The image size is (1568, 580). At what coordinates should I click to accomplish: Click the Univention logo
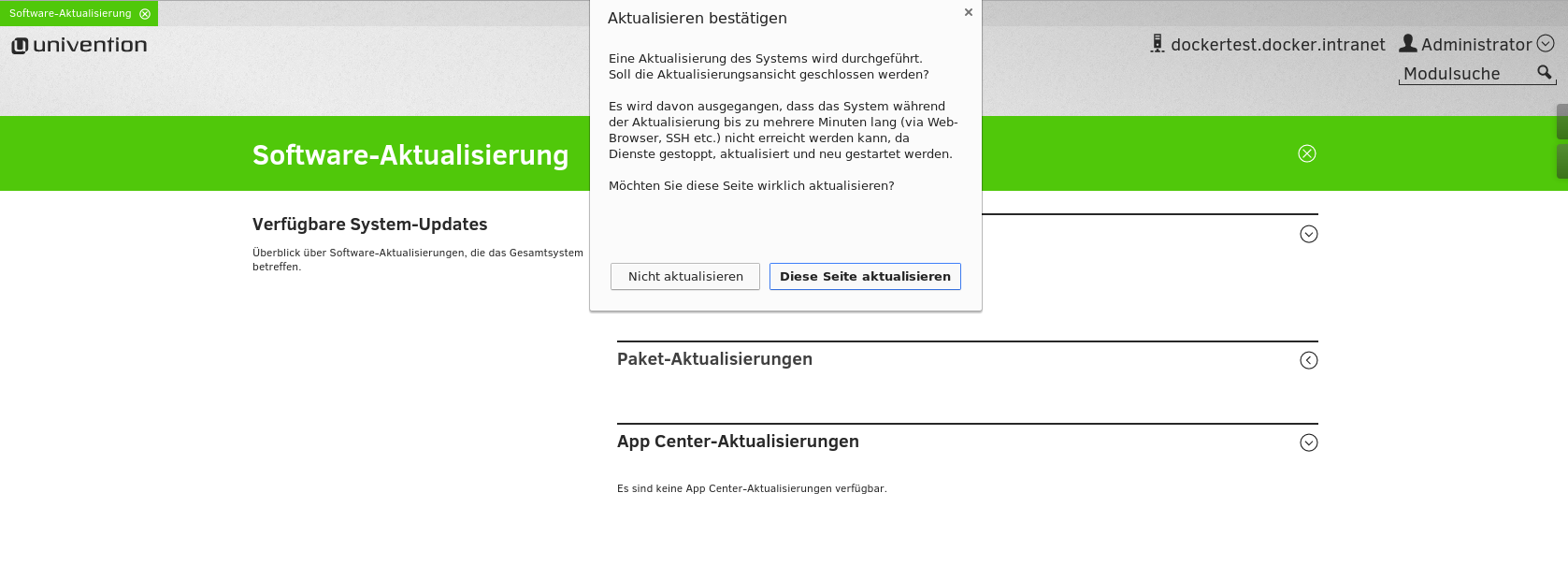pos(79,45)
